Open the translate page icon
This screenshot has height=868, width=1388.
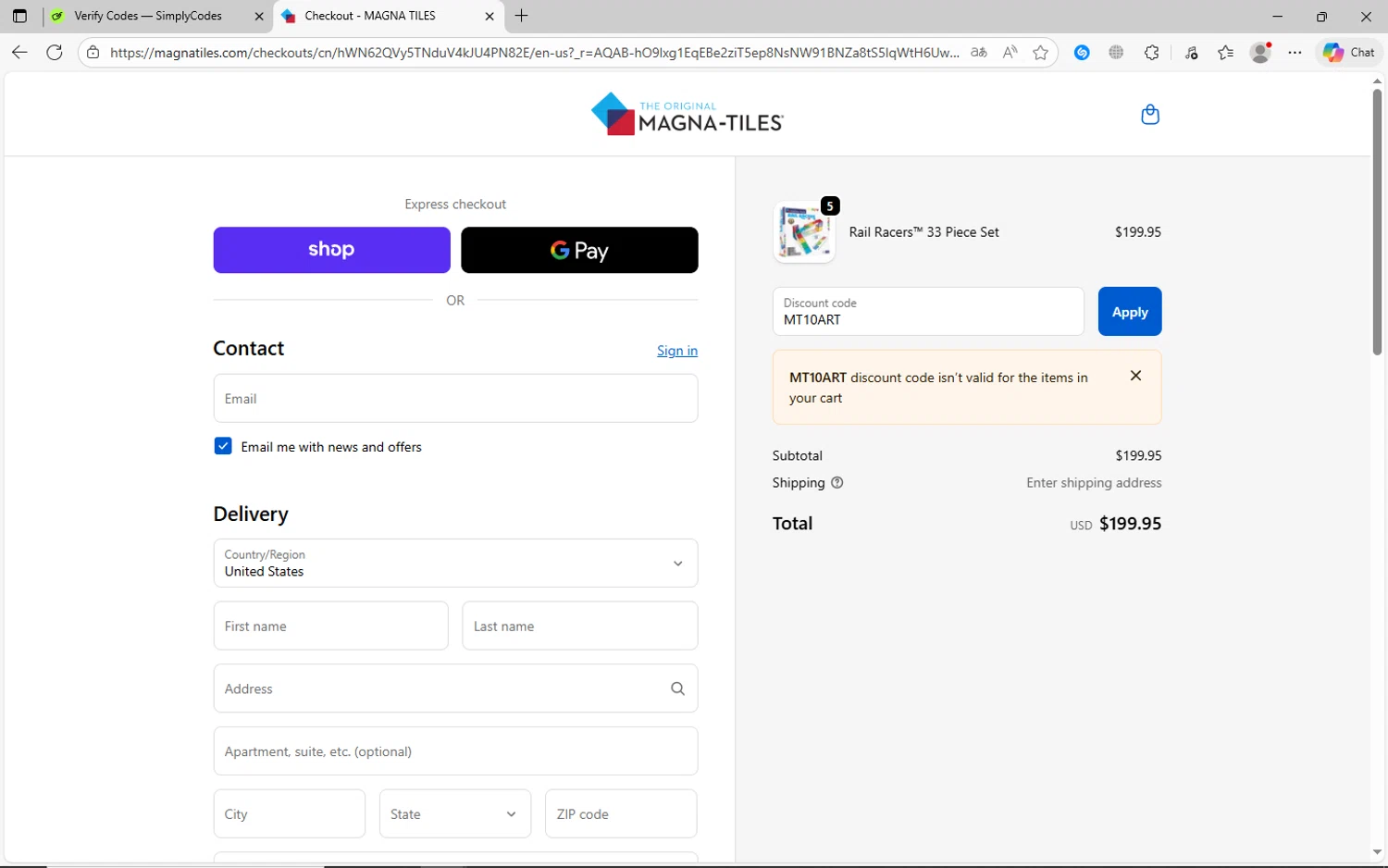978,53
